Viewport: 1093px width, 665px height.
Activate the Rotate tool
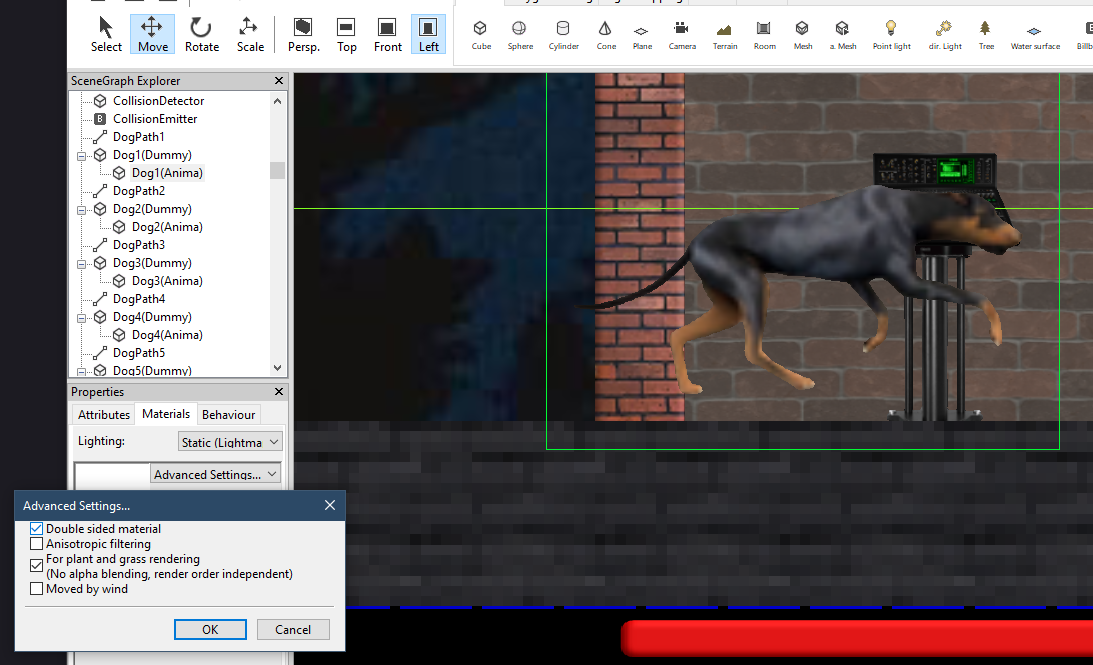pyautogui.click(x=201, y=34)
